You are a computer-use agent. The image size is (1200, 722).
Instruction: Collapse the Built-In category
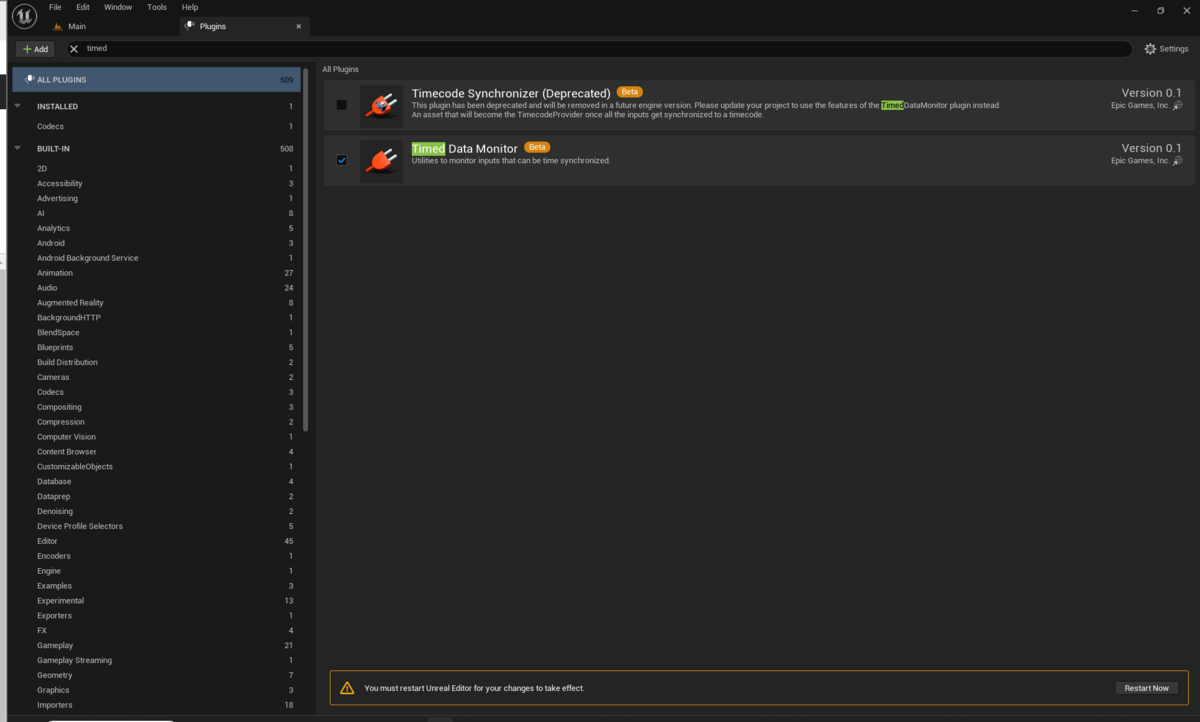[18, 149]
